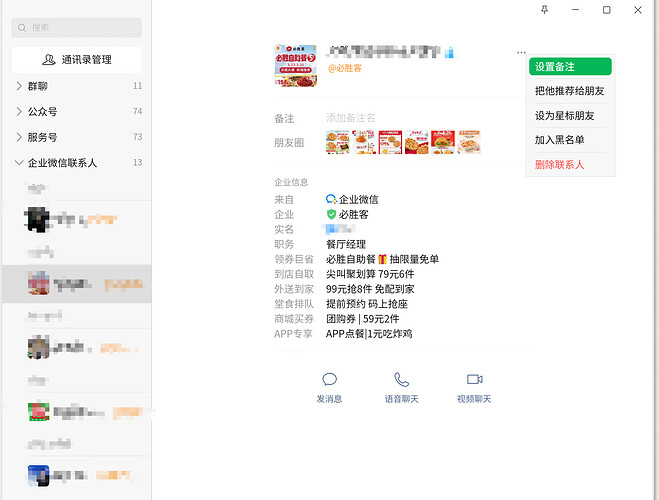Image resolution: width=659 pixels, height=500 pixels.
Task: Expand the 公众号 group
Action: [19, 111]
